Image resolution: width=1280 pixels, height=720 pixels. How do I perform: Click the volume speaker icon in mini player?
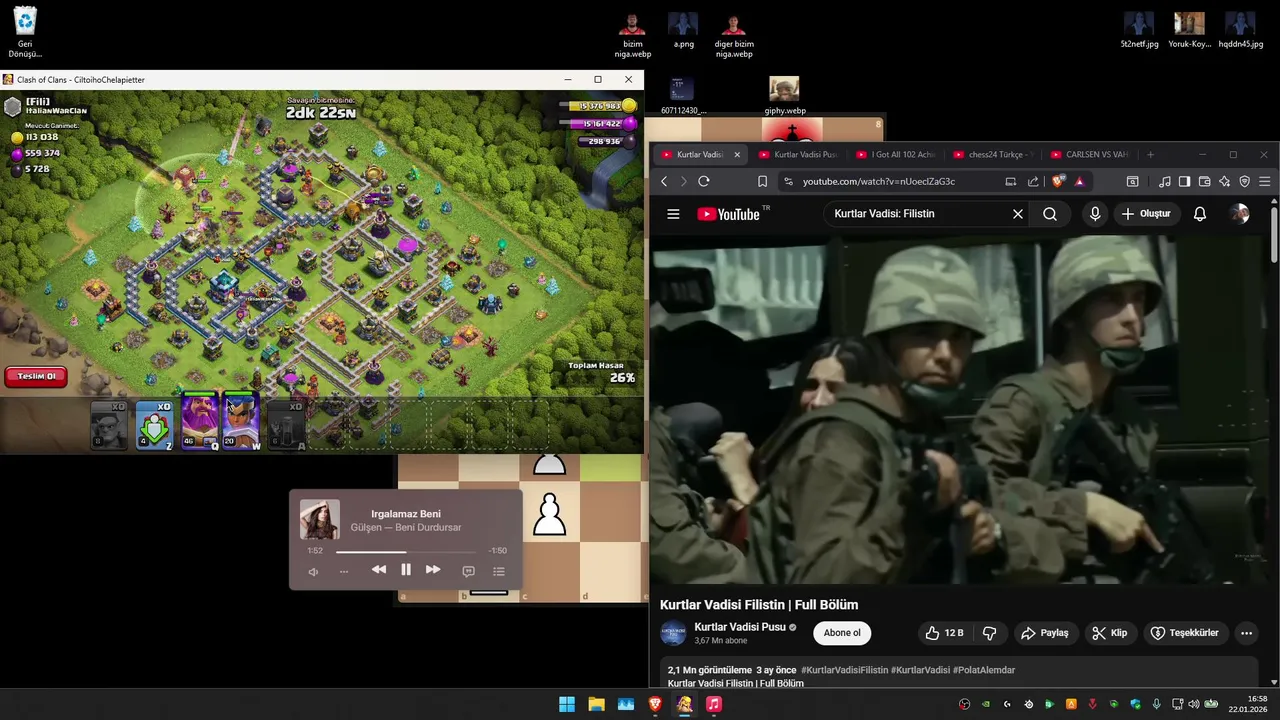click(313, 572)
